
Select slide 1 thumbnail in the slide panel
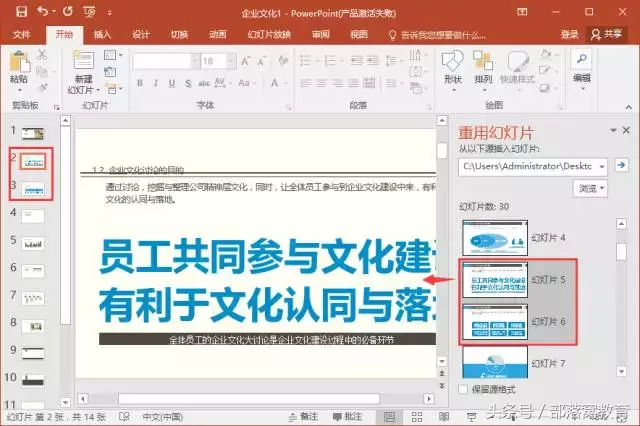point(33,134)
